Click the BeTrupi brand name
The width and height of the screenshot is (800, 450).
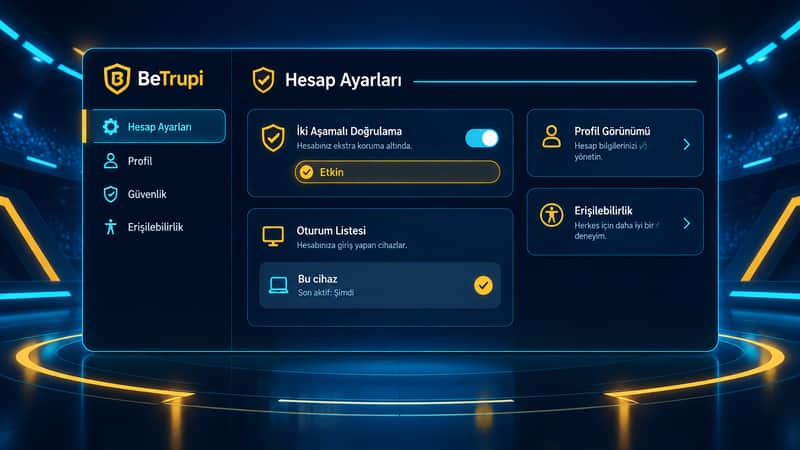click(x=170, y=79)
